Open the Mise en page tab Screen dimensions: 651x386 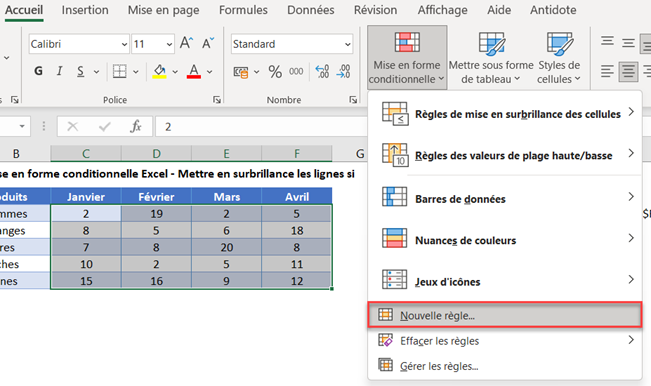[x=163, y=10]
